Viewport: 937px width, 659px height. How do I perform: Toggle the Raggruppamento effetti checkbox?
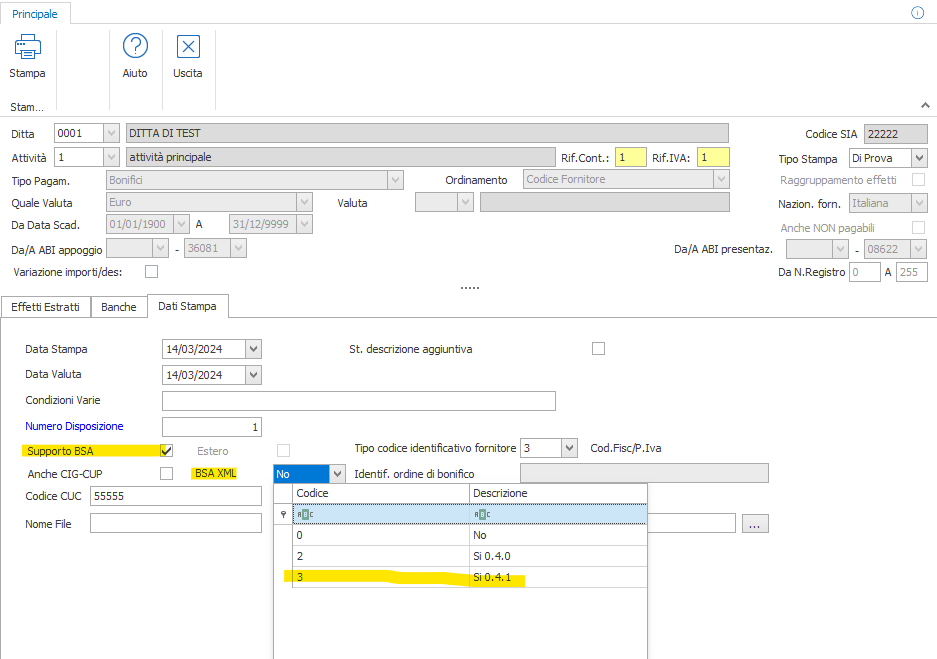pyautogui.click(x=918, y=179)
